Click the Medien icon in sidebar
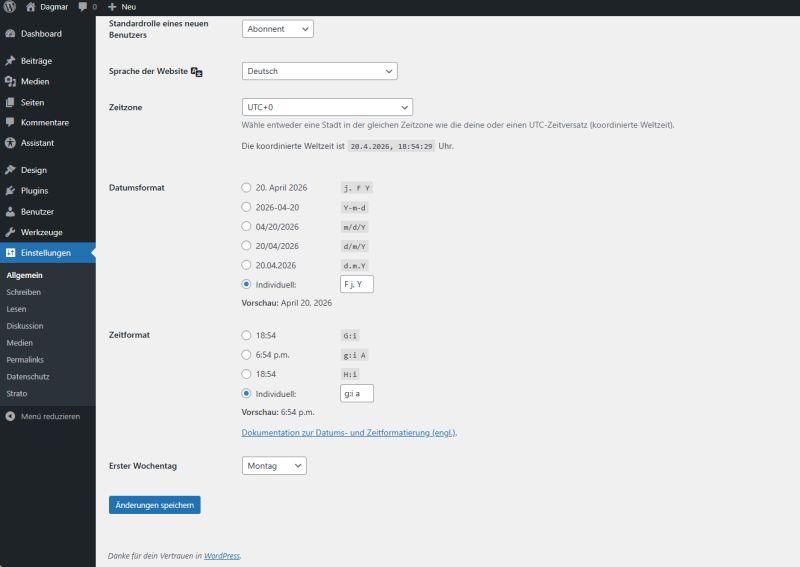This screenshot has width=800, height=567. tap(10, 82)
